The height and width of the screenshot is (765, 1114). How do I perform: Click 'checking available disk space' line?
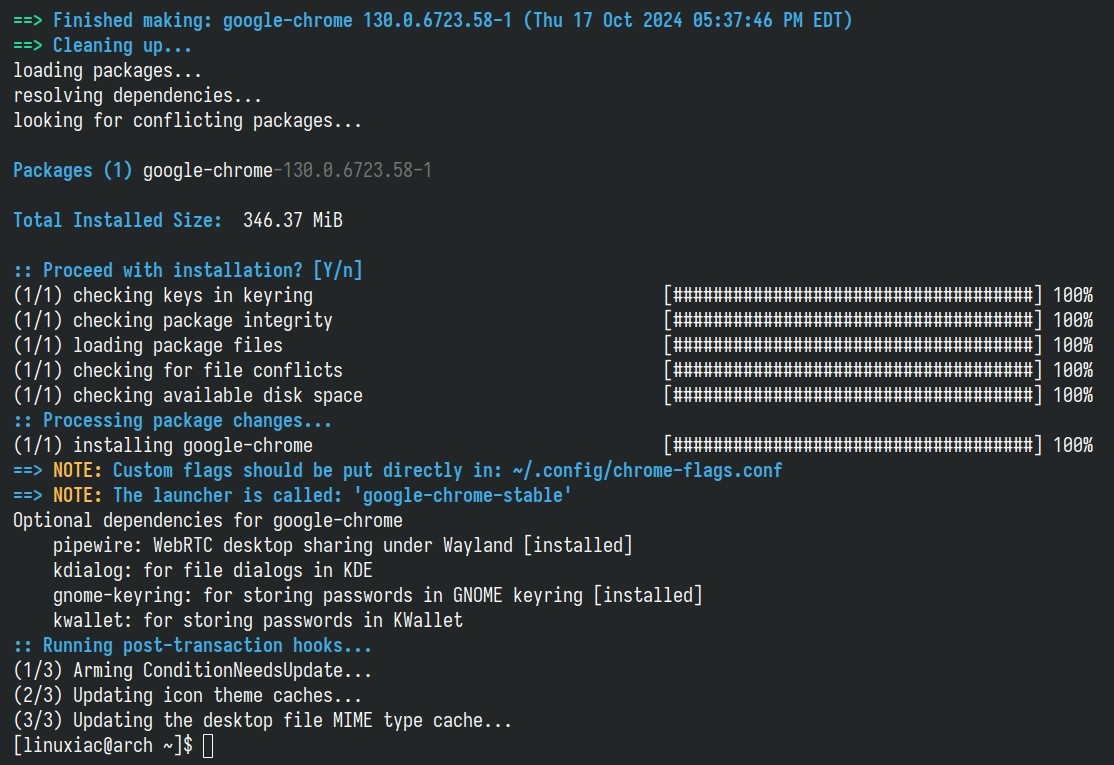pos(188,395)
